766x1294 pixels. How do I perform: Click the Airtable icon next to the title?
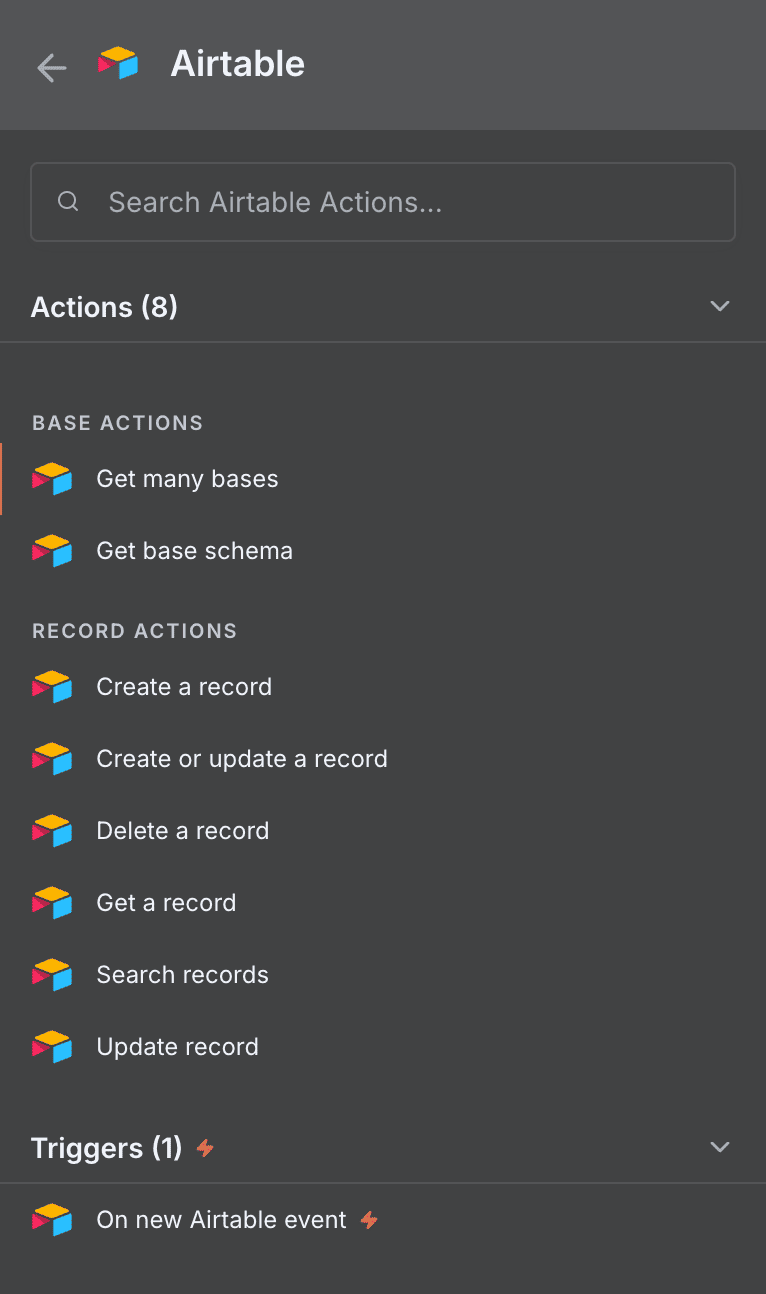(x=118, y=64)
